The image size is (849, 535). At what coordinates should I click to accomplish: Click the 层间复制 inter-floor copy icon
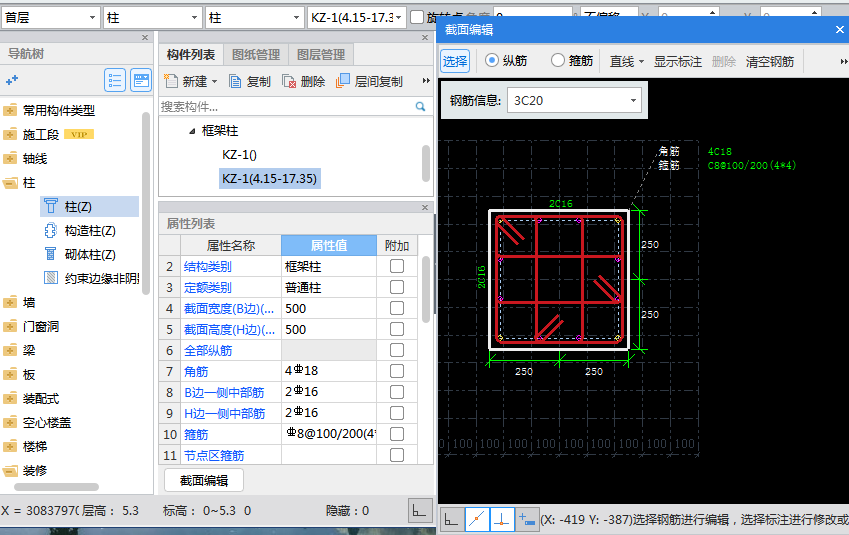click(x=343, y=81)
